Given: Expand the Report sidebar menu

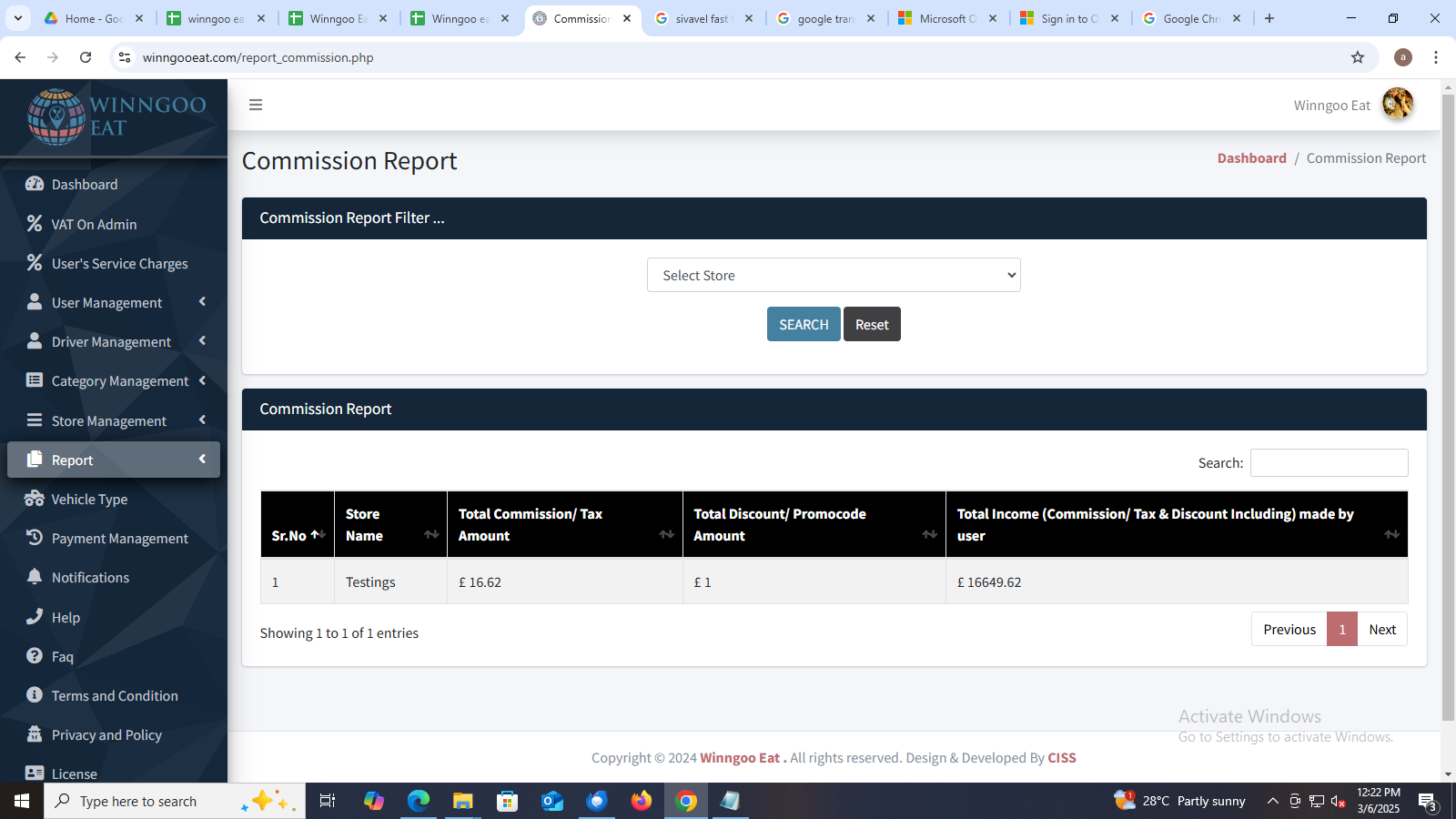Looking at the screenshot, I should coord(114,460).
